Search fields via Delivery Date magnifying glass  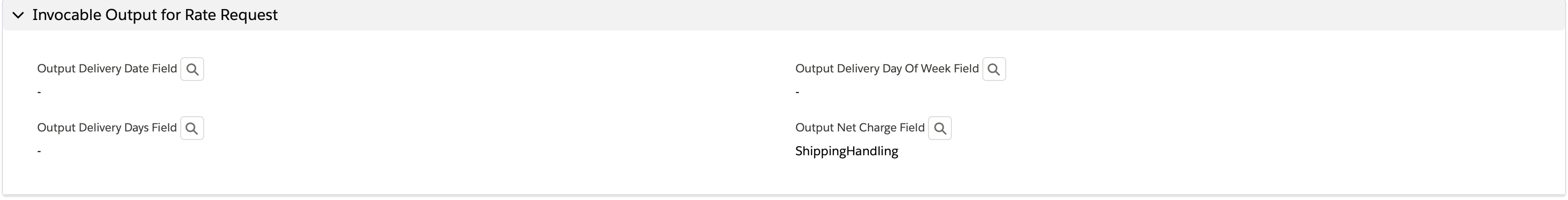click(192, 70)
